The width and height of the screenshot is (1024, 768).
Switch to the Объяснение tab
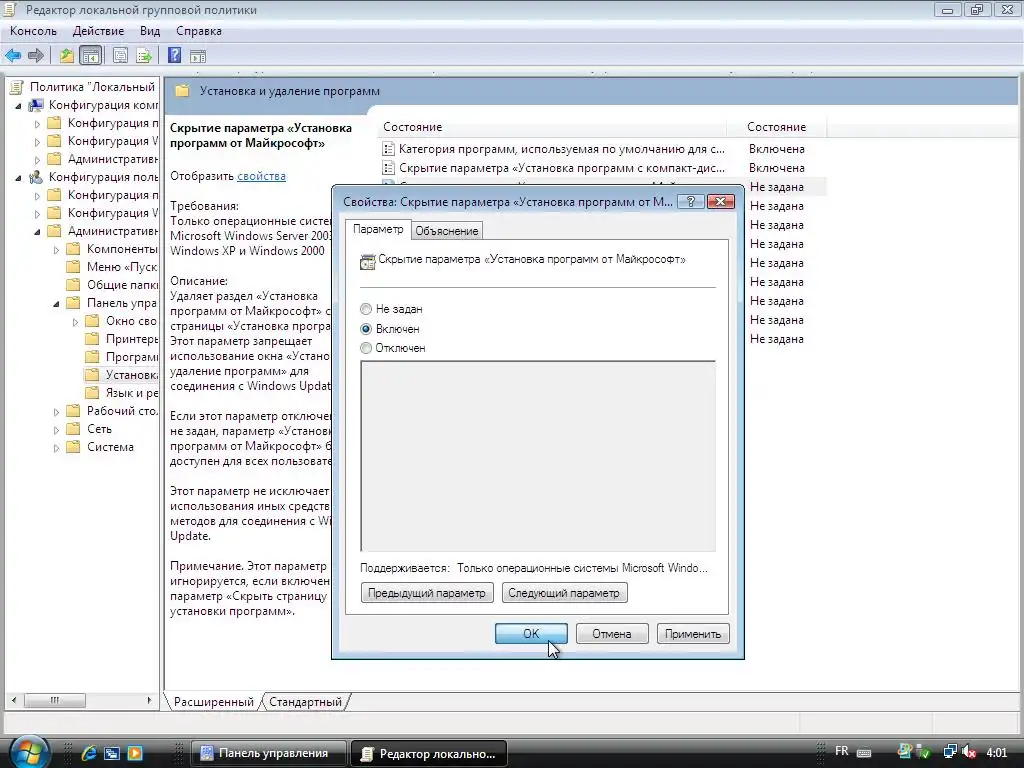pos(447,231)
